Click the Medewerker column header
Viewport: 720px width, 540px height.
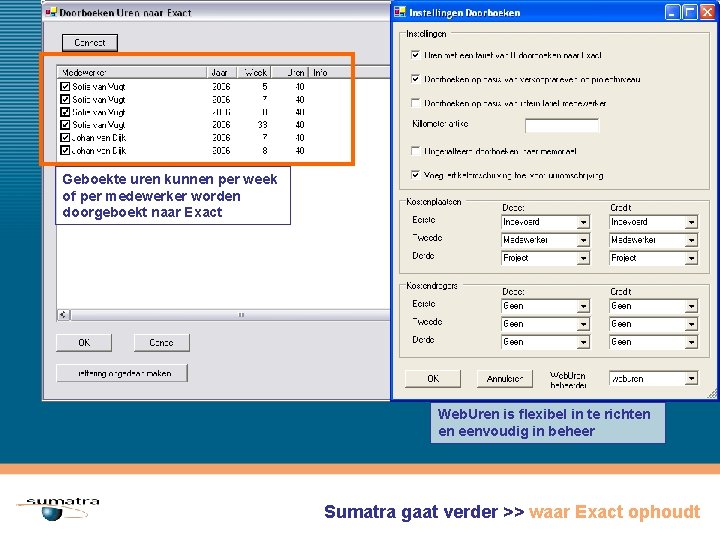pos(132,72)
